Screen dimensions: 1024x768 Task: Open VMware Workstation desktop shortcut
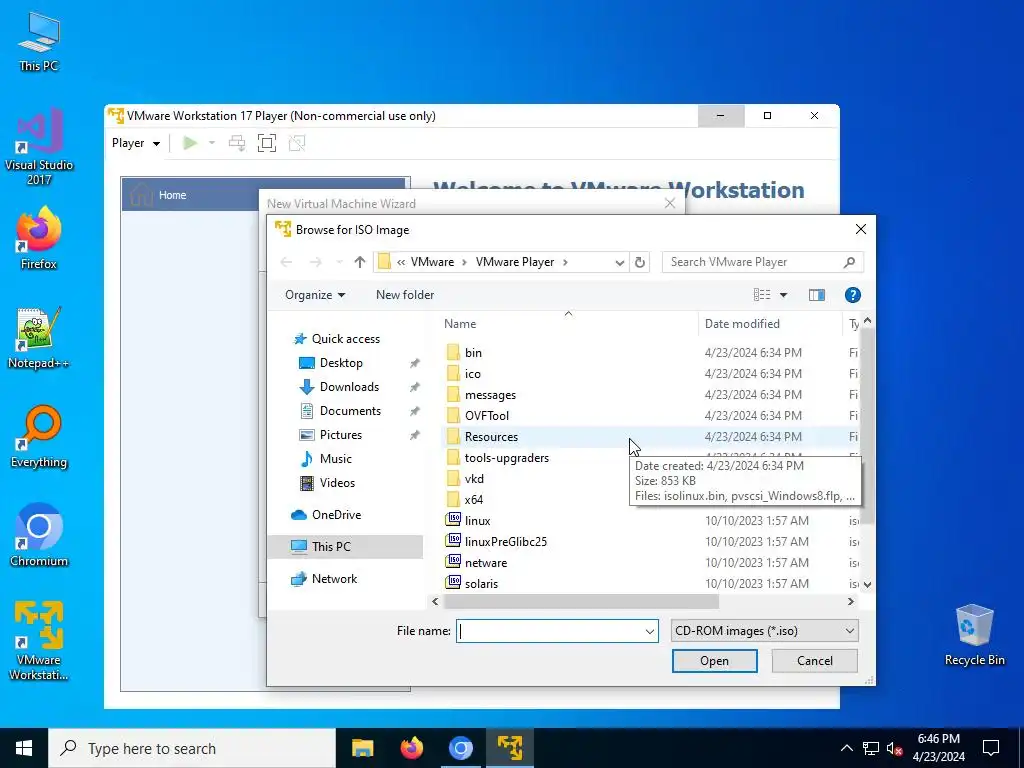(x=39, y=640)
